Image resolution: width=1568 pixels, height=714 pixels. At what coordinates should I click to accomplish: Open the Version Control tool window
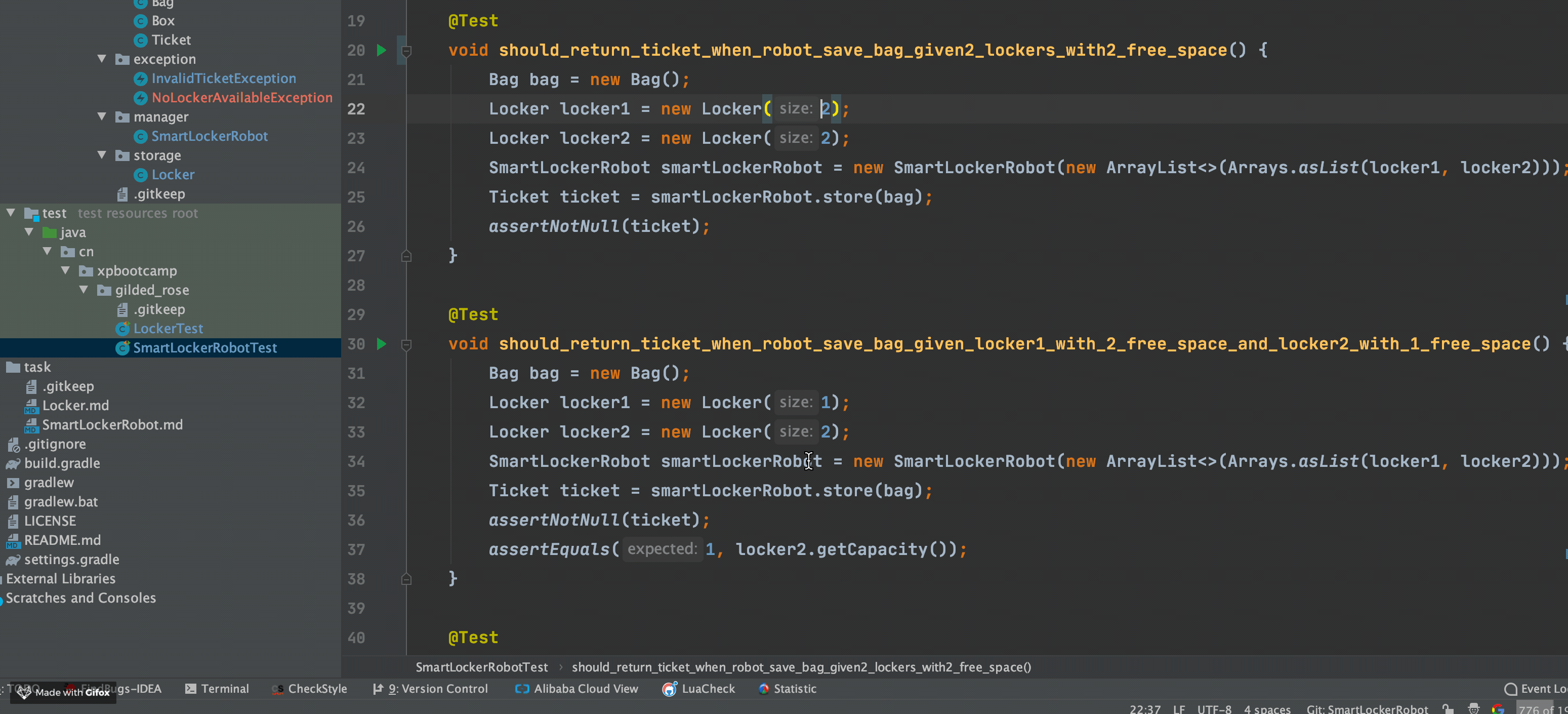(x=430, y=688)
